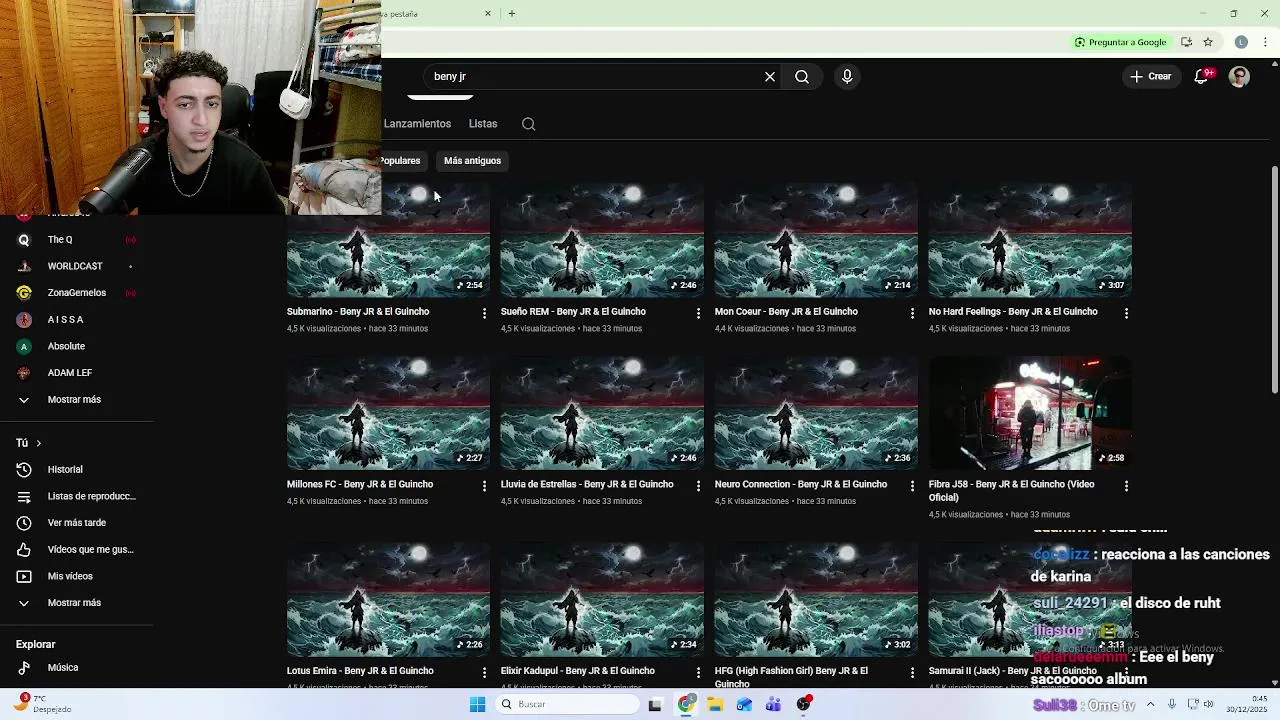Click the Millones FC video title
The image size is (1280, 720).
360,484
